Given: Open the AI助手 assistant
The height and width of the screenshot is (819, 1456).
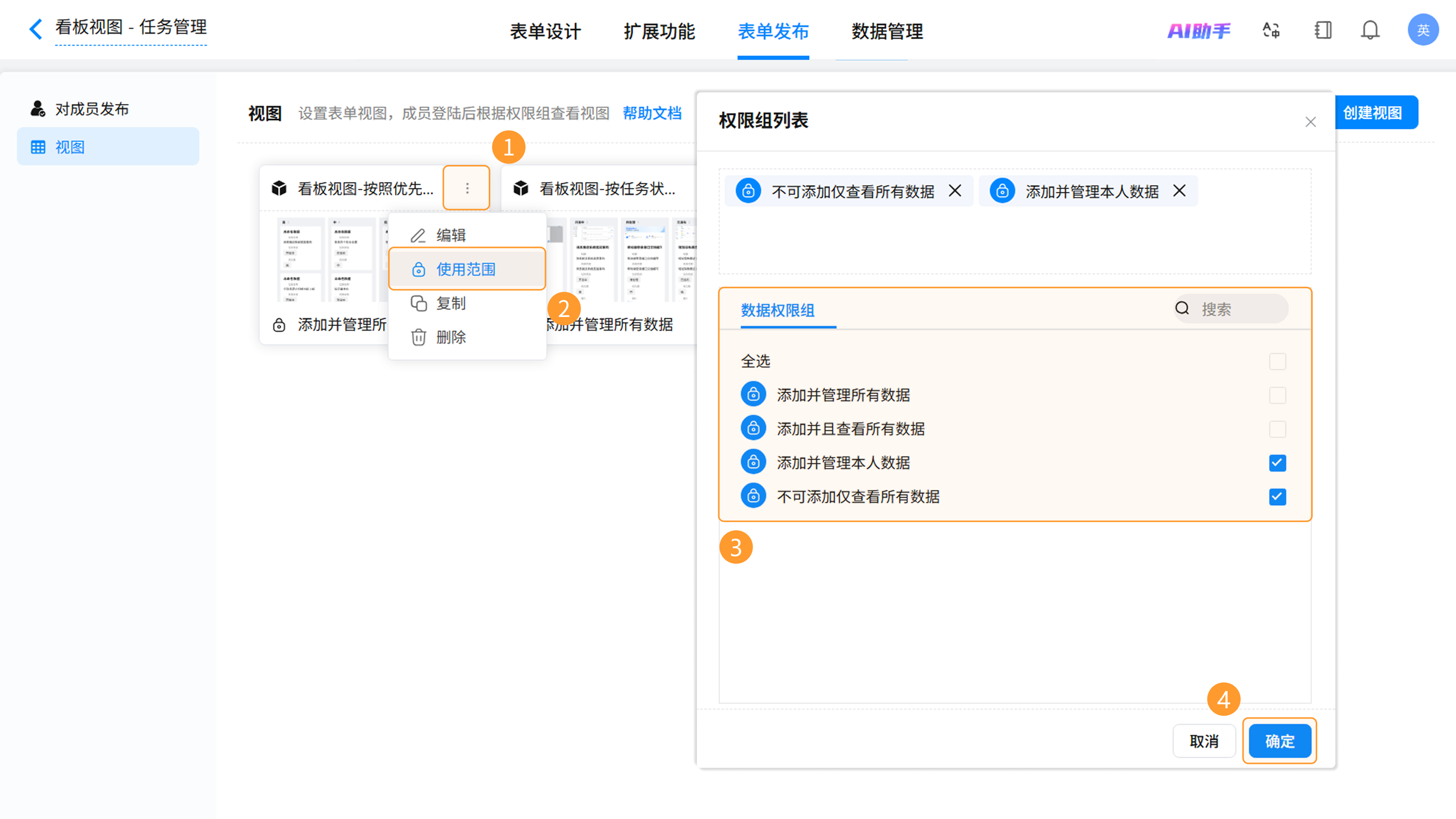Looking at the screenshot, I should (1198, 30).
